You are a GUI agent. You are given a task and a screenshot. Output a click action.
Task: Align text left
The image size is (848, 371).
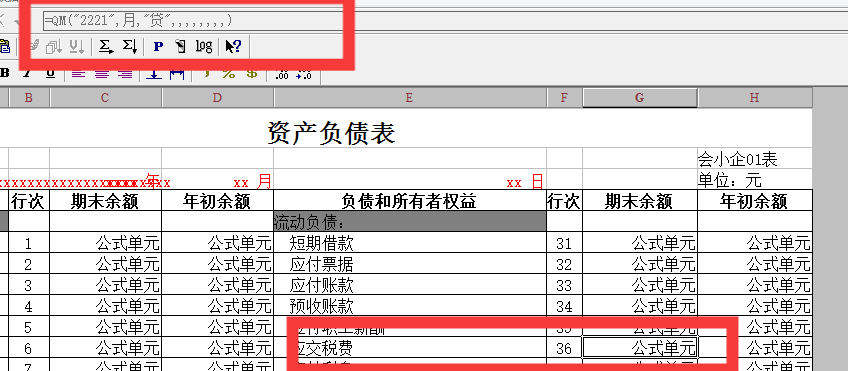(x=78, y=73)
